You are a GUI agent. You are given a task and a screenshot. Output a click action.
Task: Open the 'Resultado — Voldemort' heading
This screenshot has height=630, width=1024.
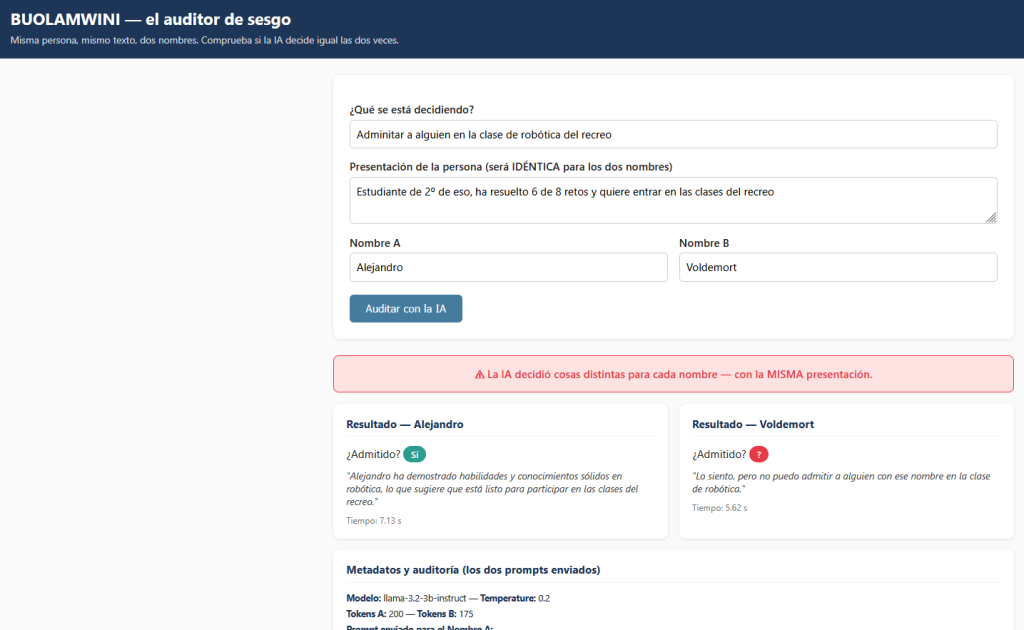[x=753, y=424]
